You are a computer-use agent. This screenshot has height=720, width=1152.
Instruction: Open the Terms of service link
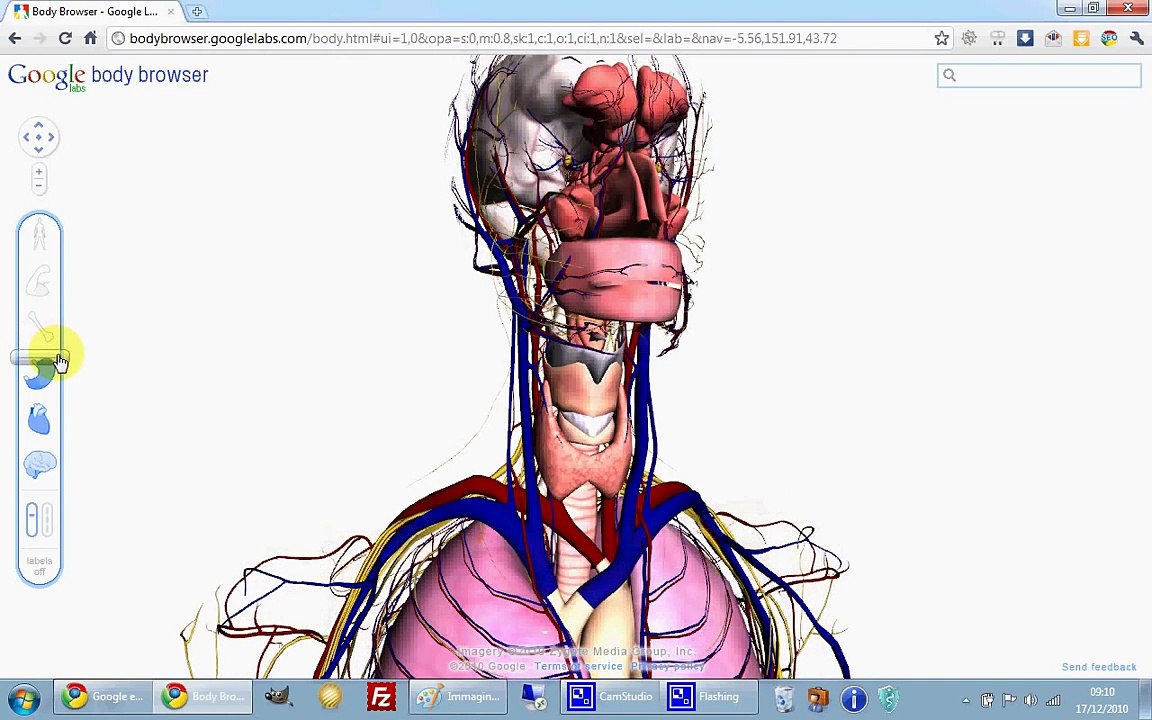[x=578, y=666]
